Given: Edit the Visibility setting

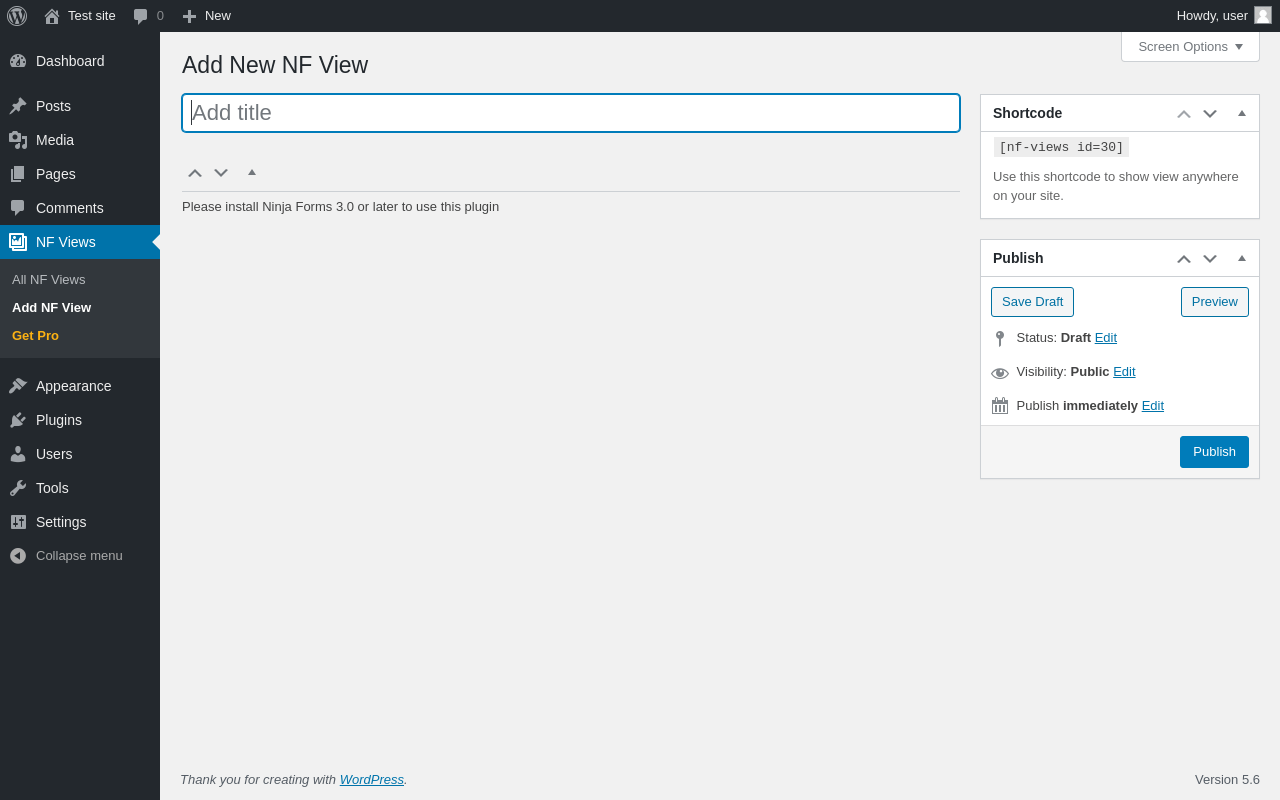Looking at the screenshot, I should click(1124, 372).
